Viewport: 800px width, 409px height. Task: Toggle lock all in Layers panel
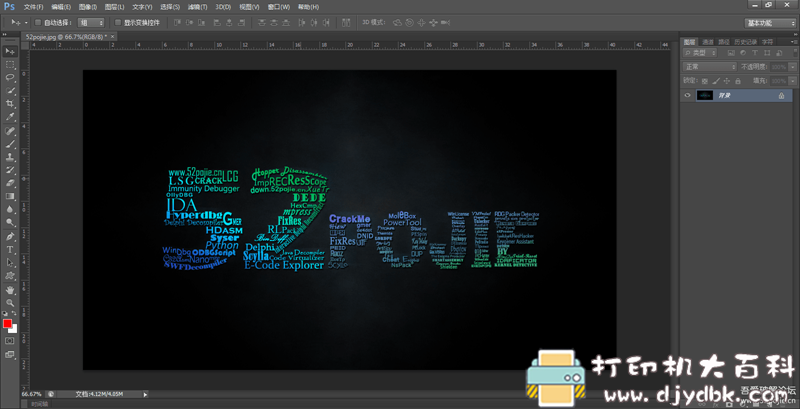(x=738, y=81)
